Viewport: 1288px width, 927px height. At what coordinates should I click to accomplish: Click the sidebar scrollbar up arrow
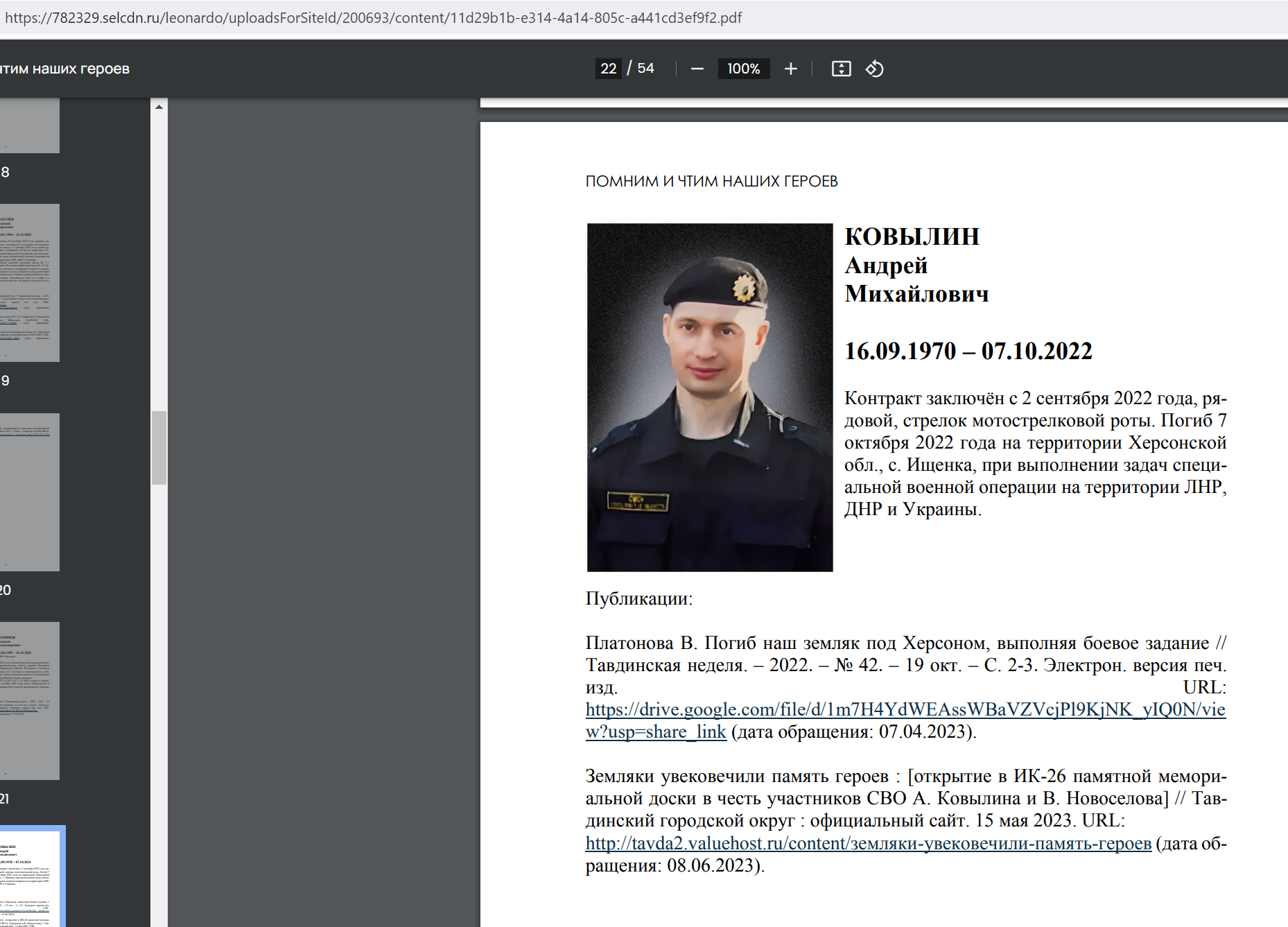[159, 107]
